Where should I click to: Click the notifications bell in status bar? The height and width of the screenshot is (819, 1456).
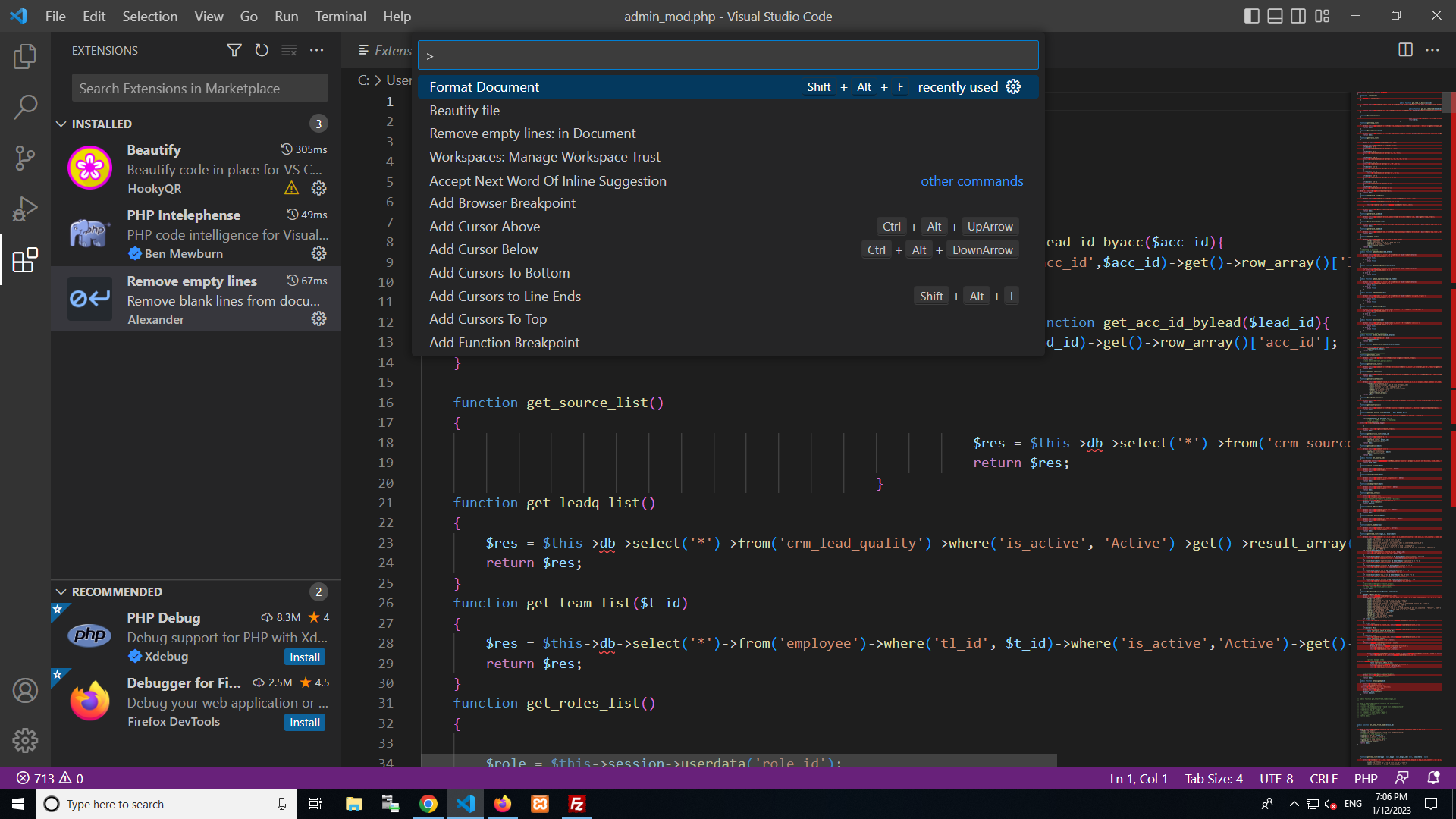[1433, 778]
